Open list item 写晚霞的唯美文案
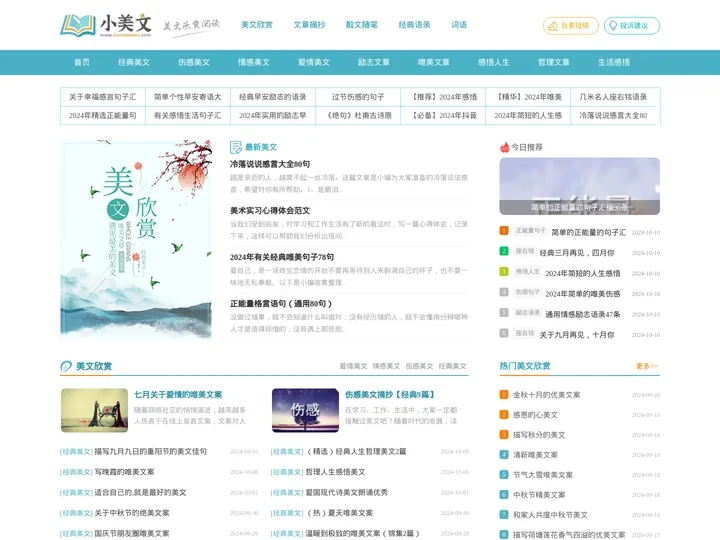The width and height of the screenshot is (720, 540). [x=124, y=472]
